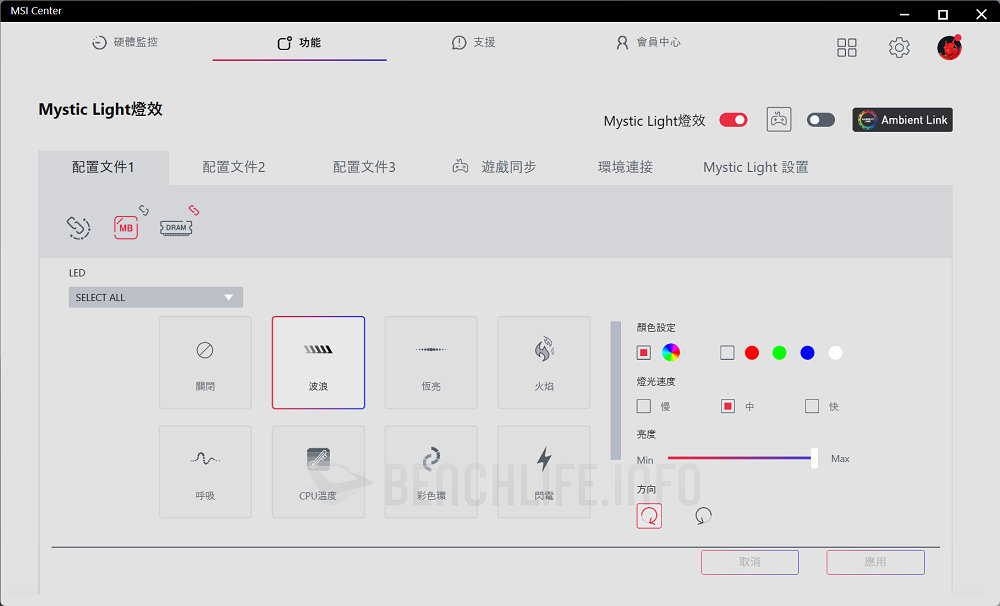This screenshot has height=606, width=1000.
Task: Switch to 配置文件2 profile tab
Action: [x=234, y=167]
